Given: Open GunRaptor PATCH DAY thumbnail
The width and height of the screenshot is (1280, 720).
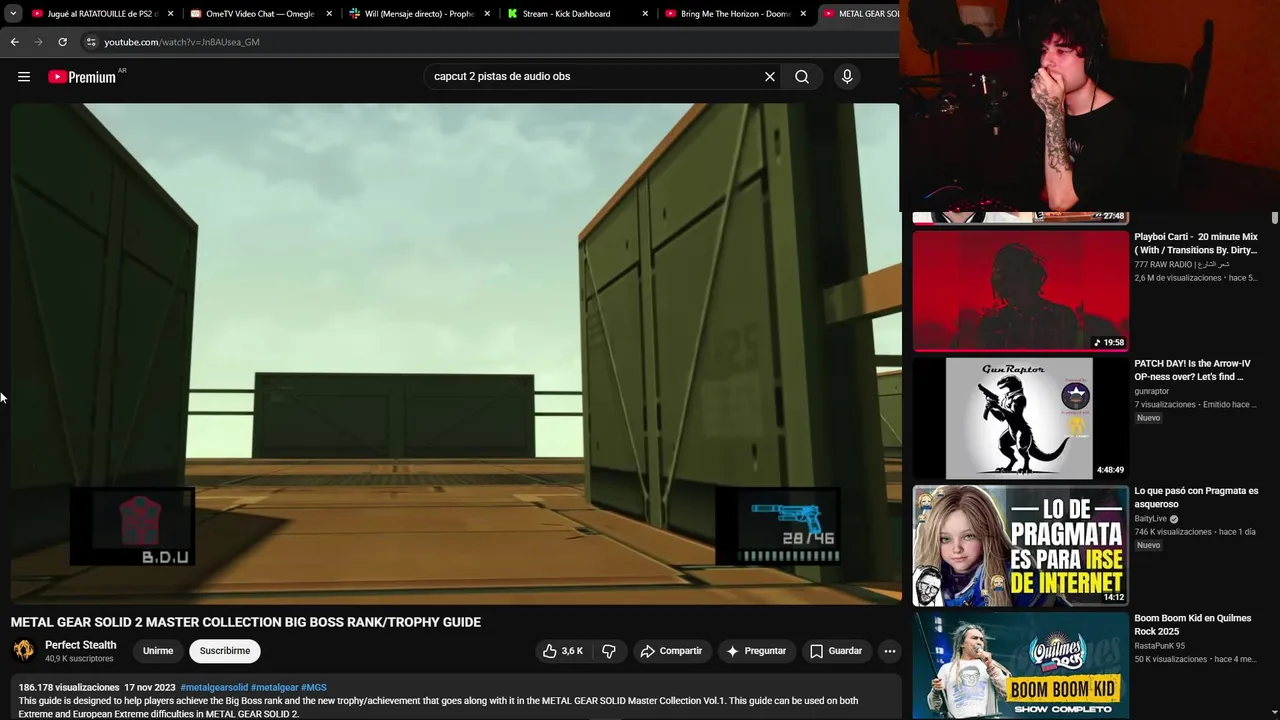Looking at the screenshot, I should point(1020,418).
